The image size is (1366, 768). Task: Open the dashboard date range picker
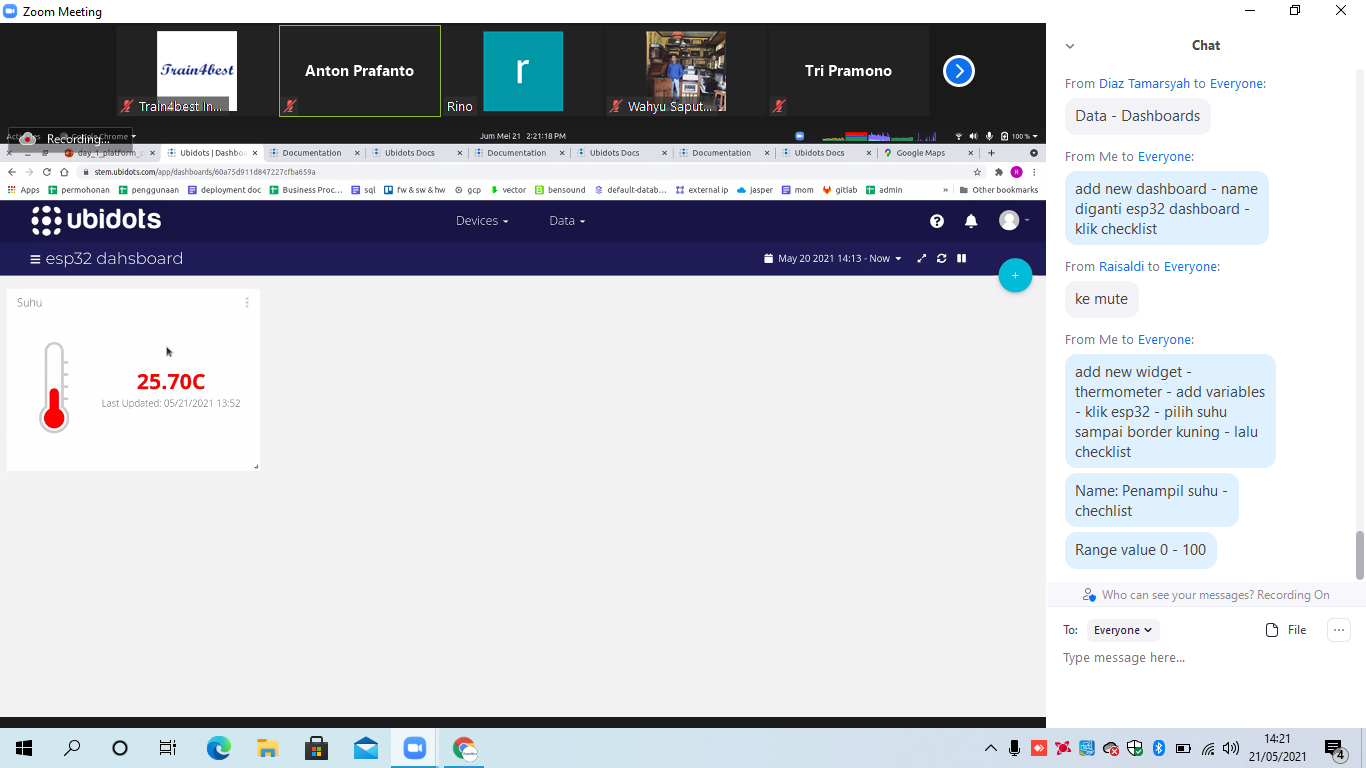coord(833,259)
